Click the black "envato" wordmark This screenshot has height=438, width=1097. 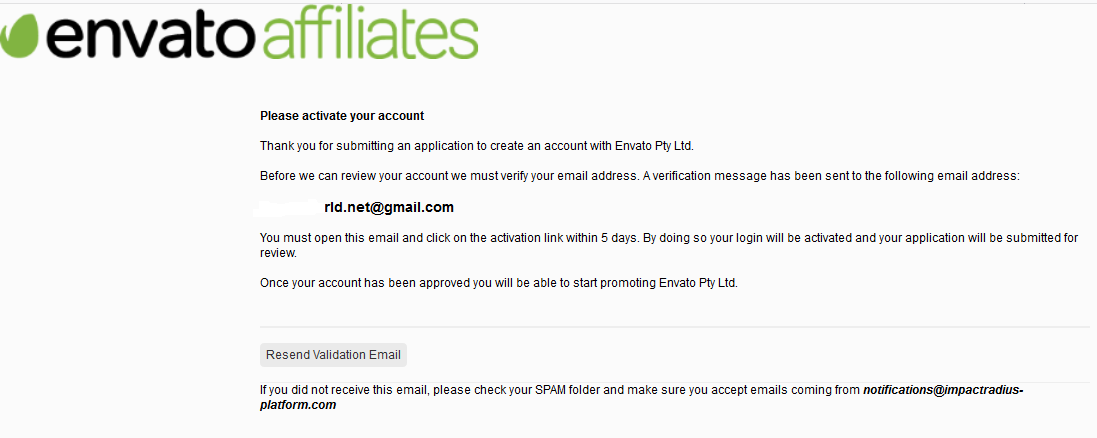148,36
